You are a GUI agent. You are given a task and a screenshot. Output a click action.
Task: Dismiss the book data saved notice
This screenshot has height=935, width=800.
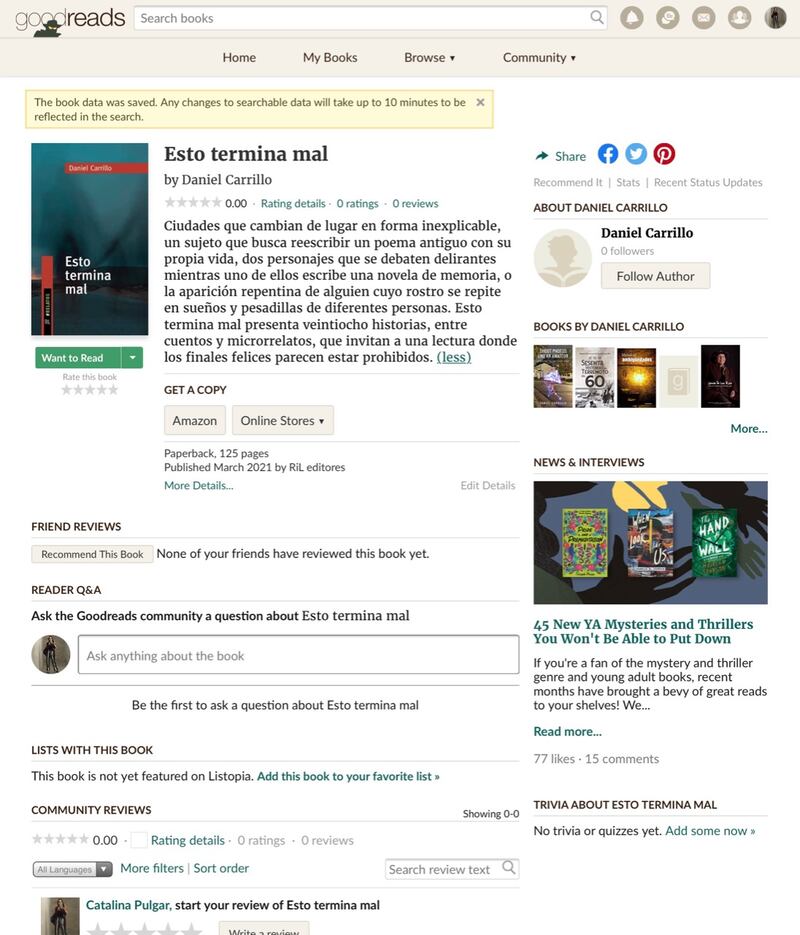coord(480,102)
